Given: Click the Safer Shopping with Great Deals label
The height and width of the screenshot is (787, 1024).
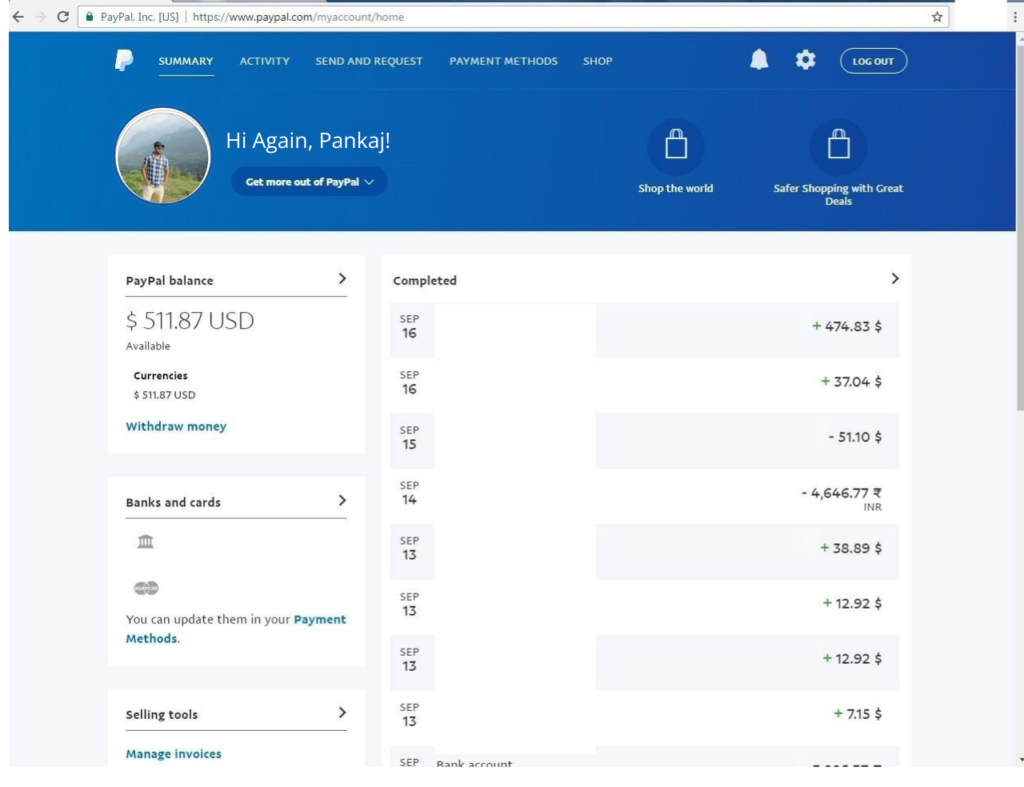Looking at the screenshot, I should (839, 194).
